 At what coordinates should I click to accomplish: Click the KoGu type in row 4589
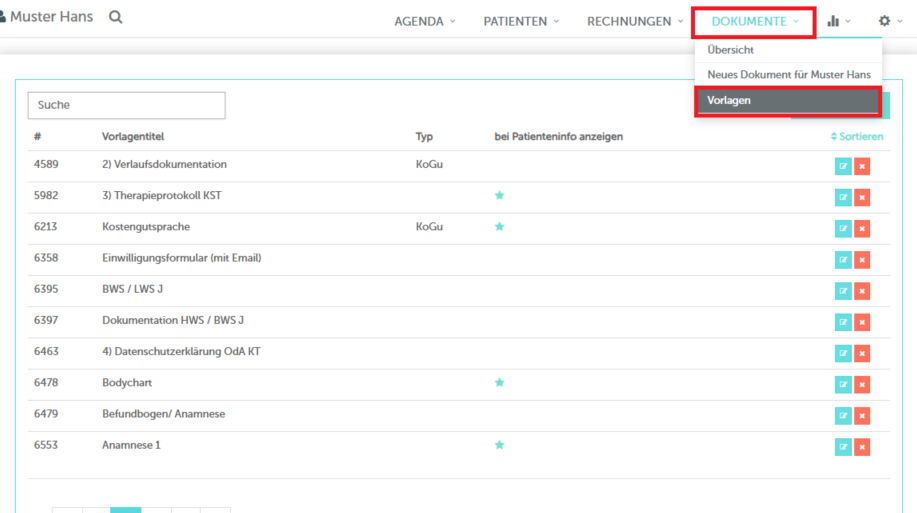[429, 164]
